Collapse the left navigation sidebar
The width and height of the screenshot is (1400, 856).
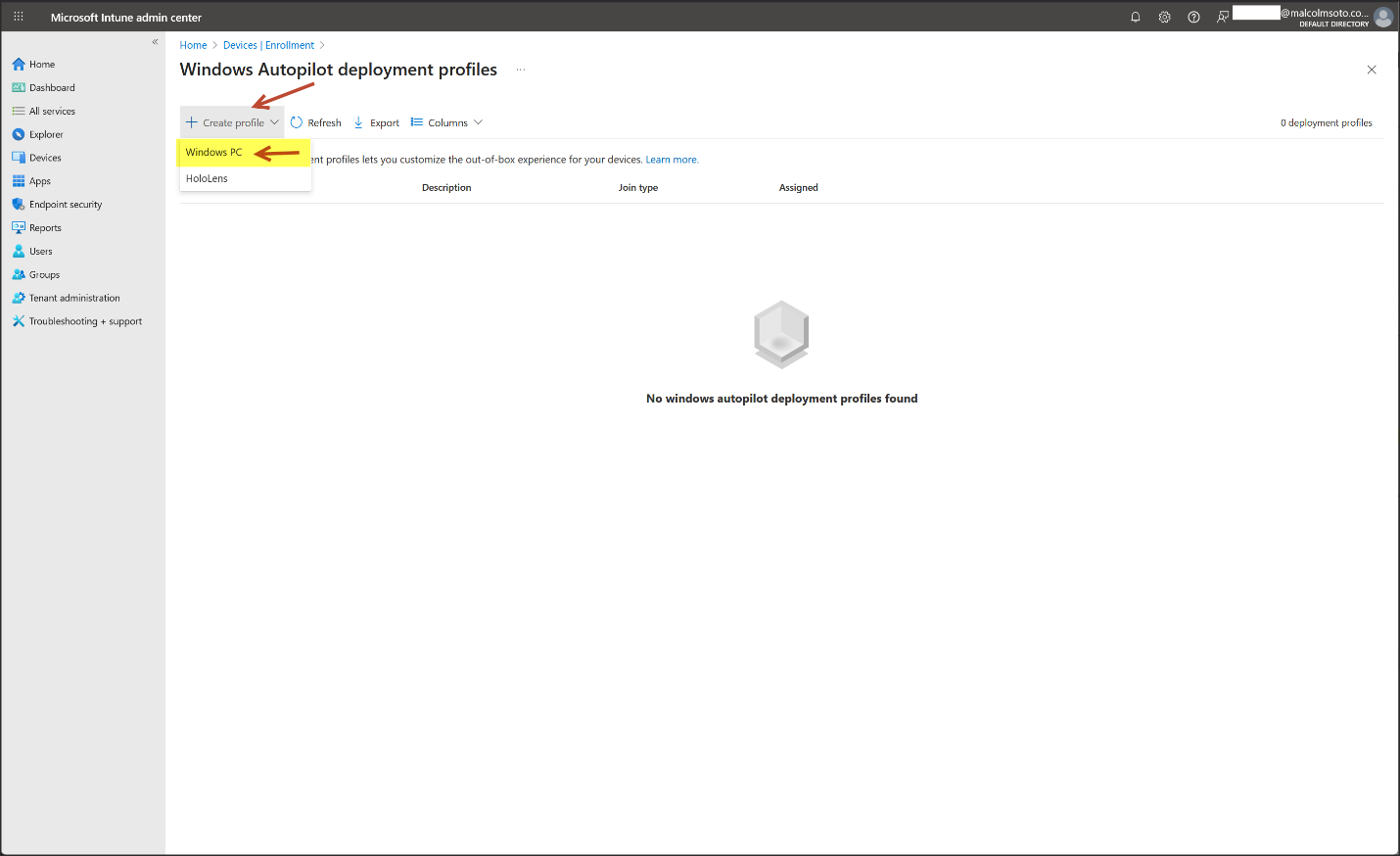click(155, 42)
